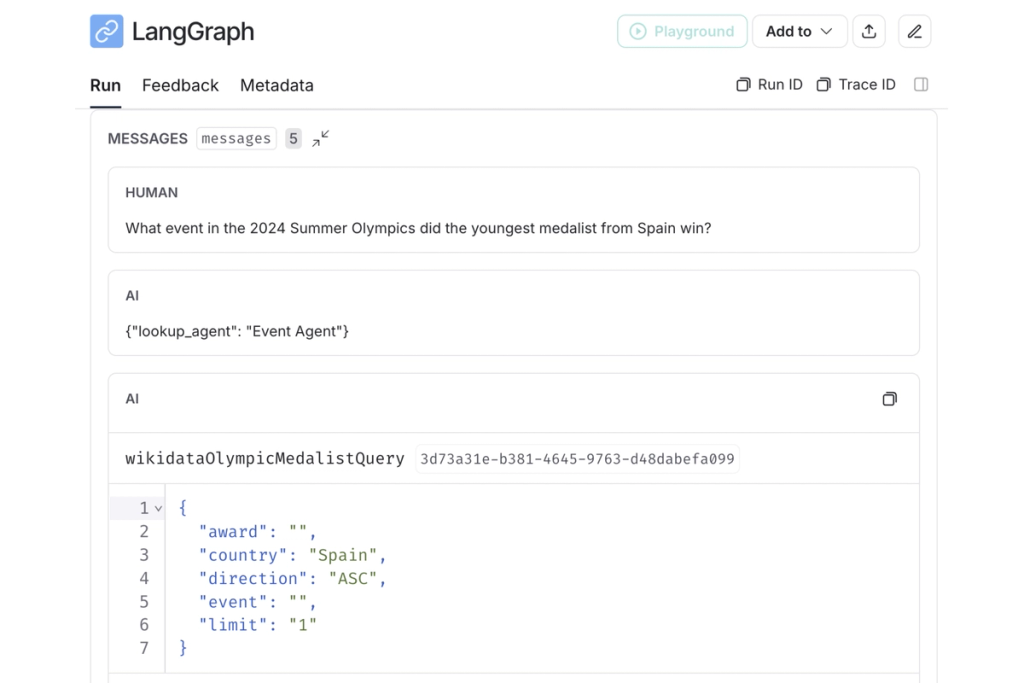Screen dimensions: 1024x683
Task: Click the LangGraph title text
Action: [193, 31]
